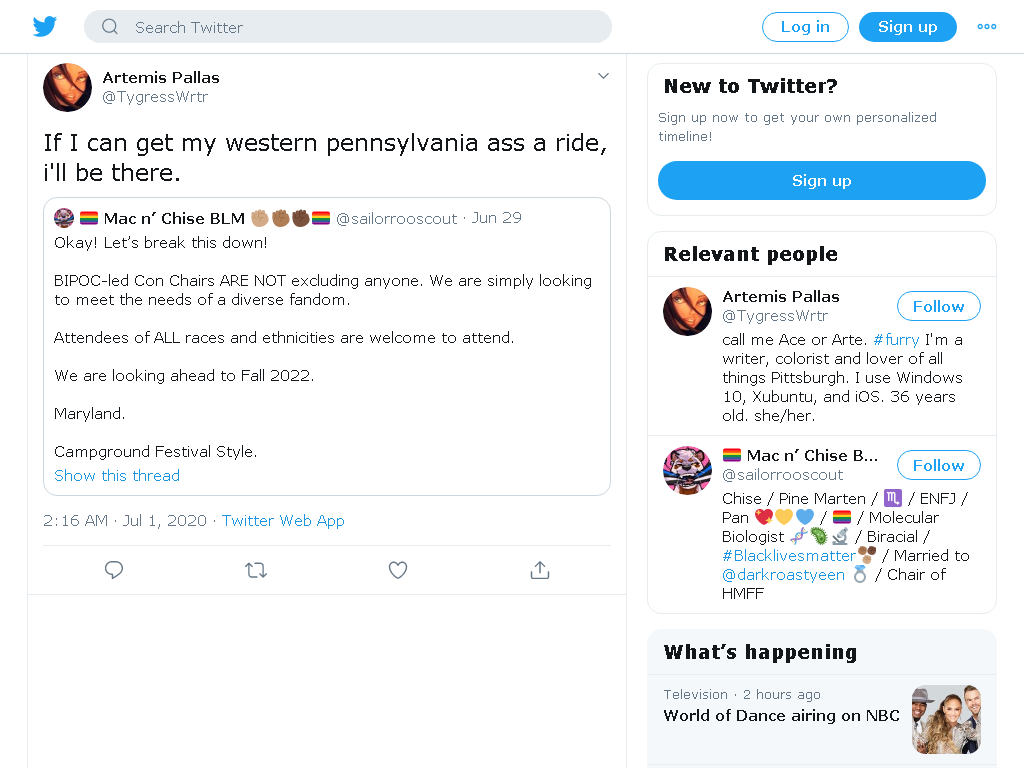Click the blue Sign up button in sidebar
The image size is (1024, 768).
coord(822,180)
